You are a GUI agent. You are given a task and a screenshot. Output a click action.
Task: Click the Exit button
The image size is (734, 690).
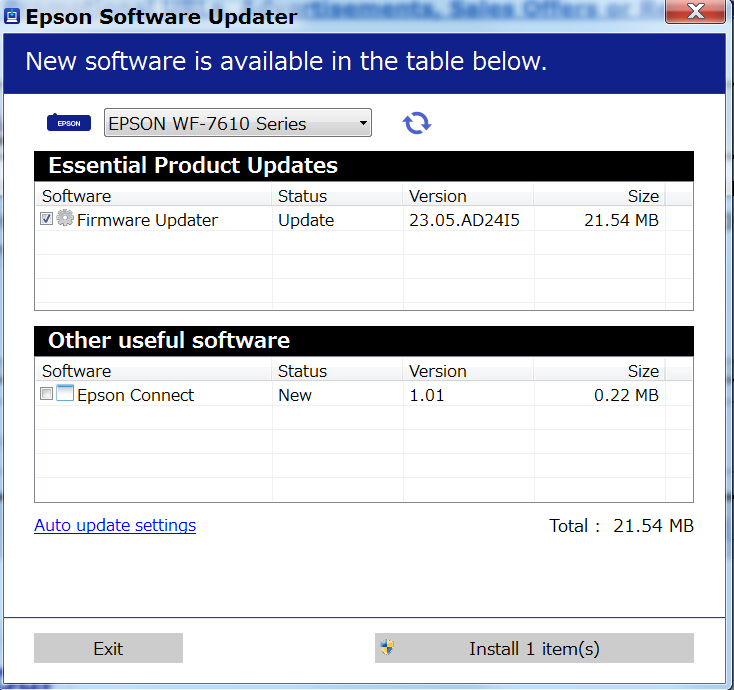108,648
